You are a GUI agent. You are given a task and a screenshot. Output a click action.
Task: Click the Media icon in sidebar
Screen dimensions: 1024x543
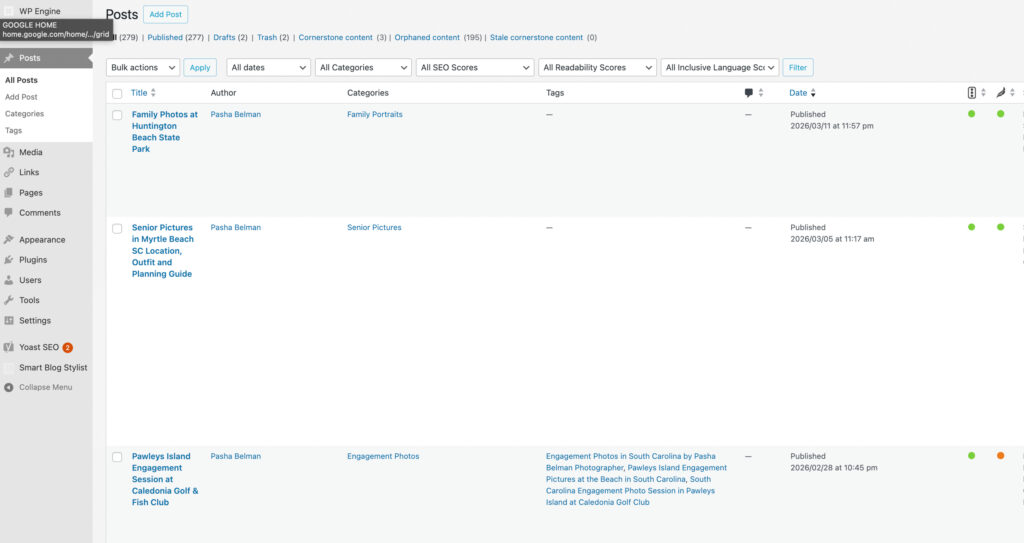pos(8,152)
